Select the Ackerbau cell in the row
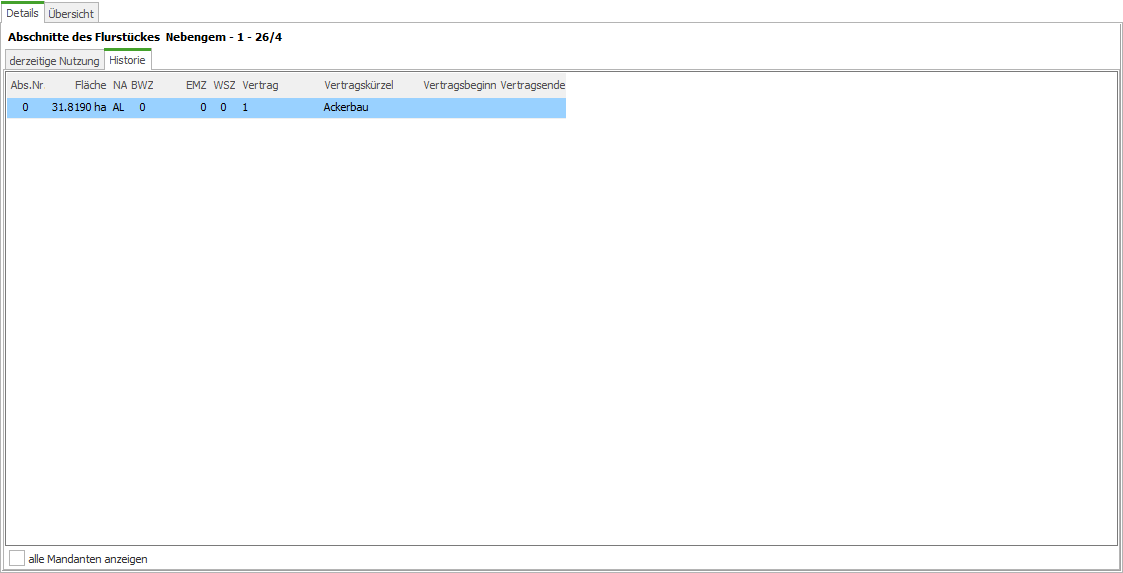 point(346,107)
